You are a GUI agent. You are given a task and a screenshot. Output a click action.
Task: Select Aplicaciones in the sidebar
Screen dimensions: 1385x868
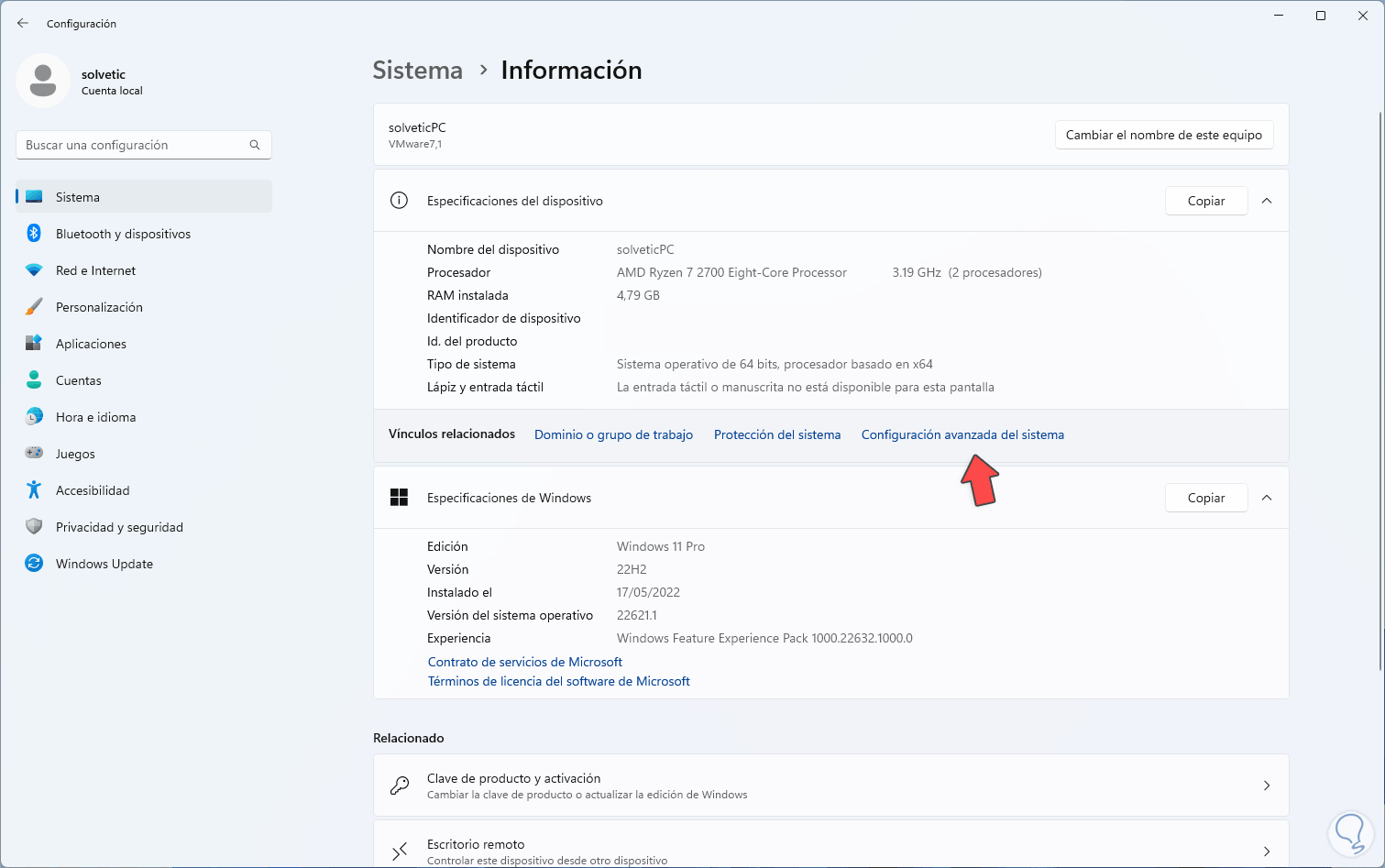click(x=91, y=344)
